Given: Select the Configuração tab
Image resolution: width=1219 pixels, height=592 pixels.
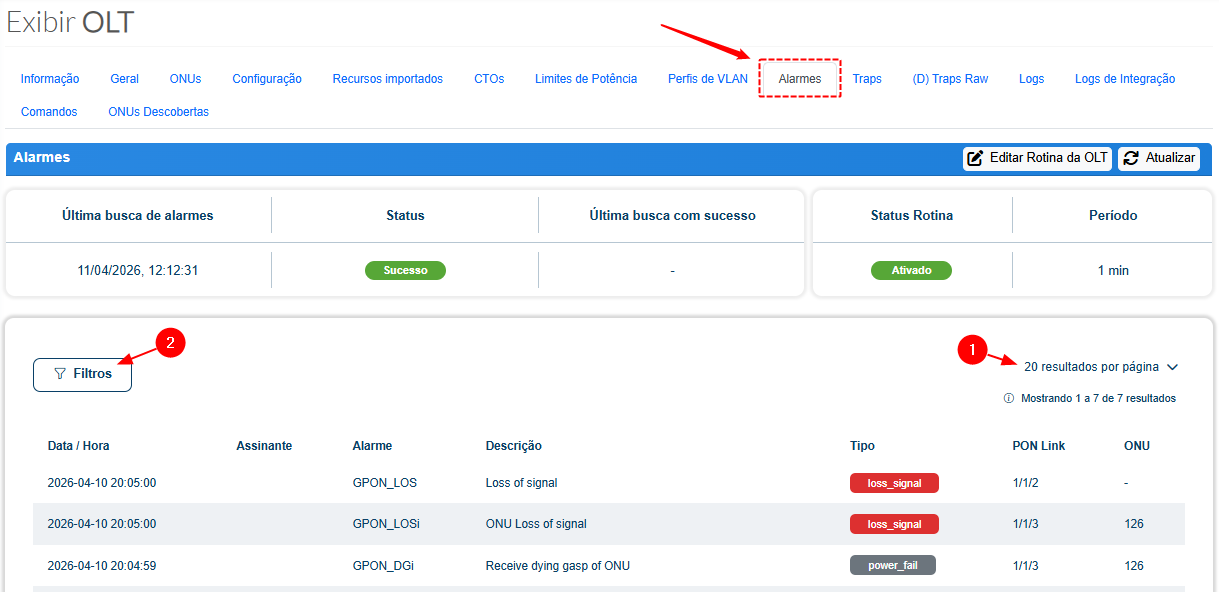Looking at the screenshot, I should tap(267, 79).
